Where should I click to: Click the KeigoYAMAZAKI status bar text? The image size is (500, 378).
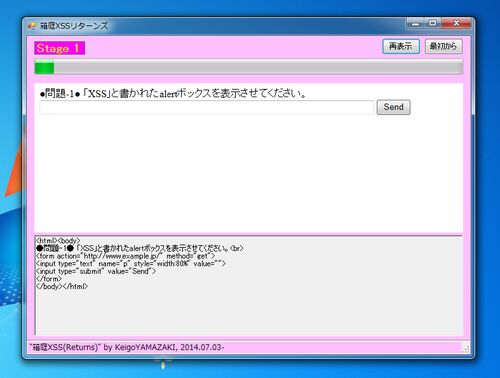click(127, 347)
